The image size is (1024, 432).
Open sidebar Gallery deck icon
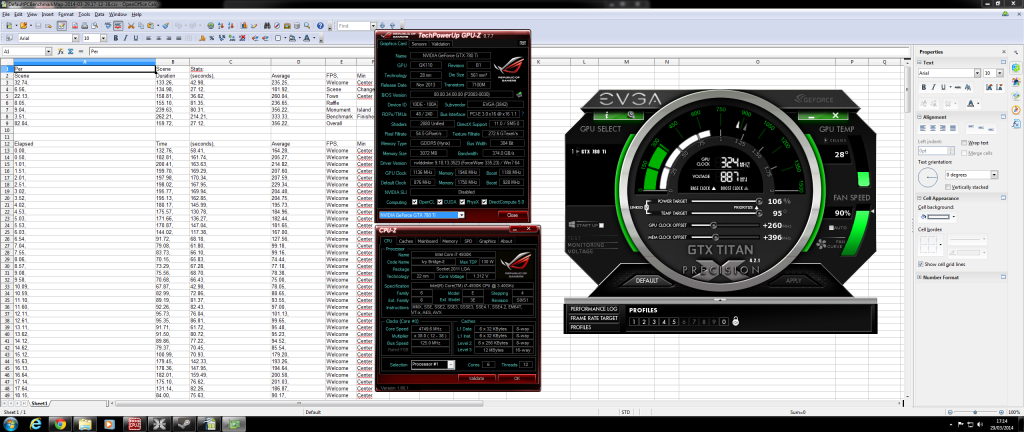(x=1016, y=95)
